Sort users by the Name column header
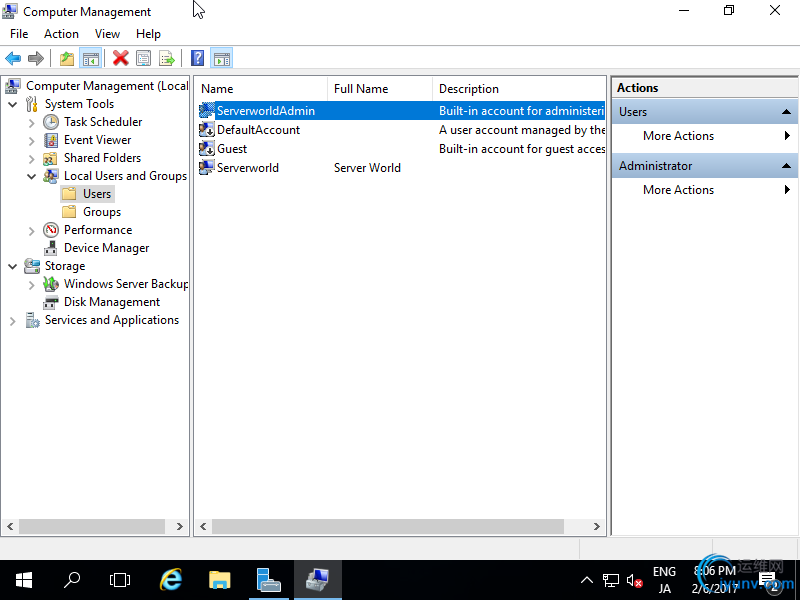The height and width of the screenshot is (600, 800). [262, 89]
